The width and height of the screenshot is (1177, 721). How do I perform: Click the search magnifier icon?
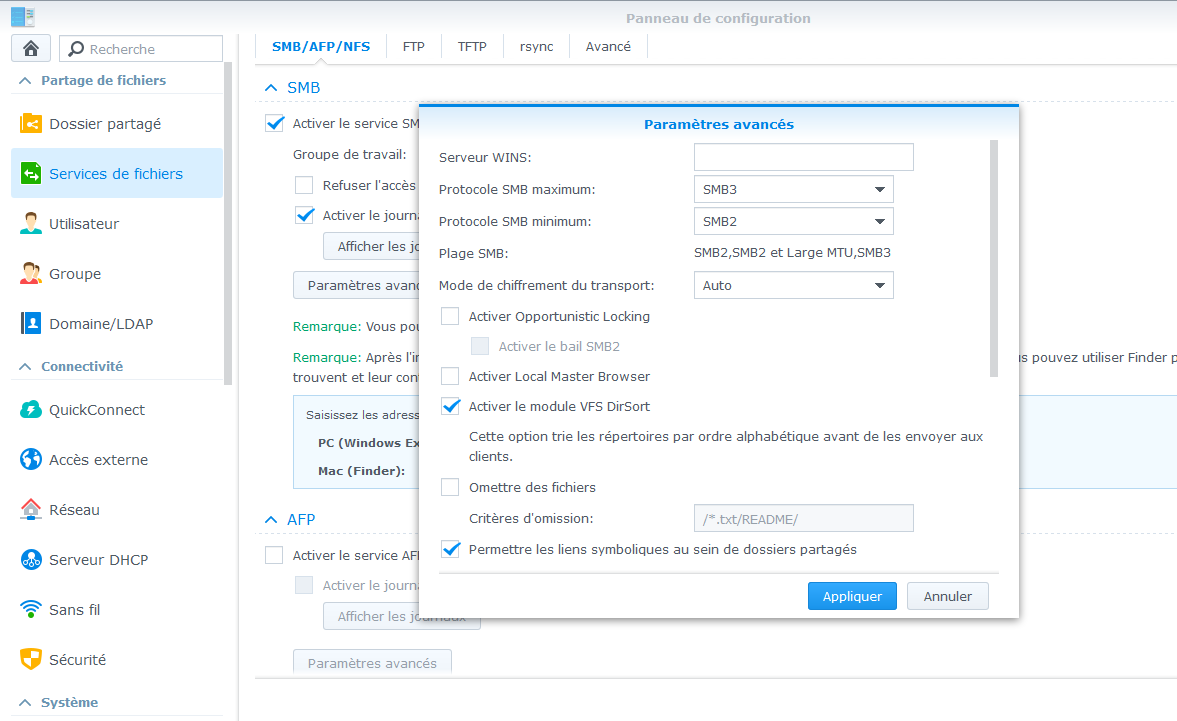point(76,49)
